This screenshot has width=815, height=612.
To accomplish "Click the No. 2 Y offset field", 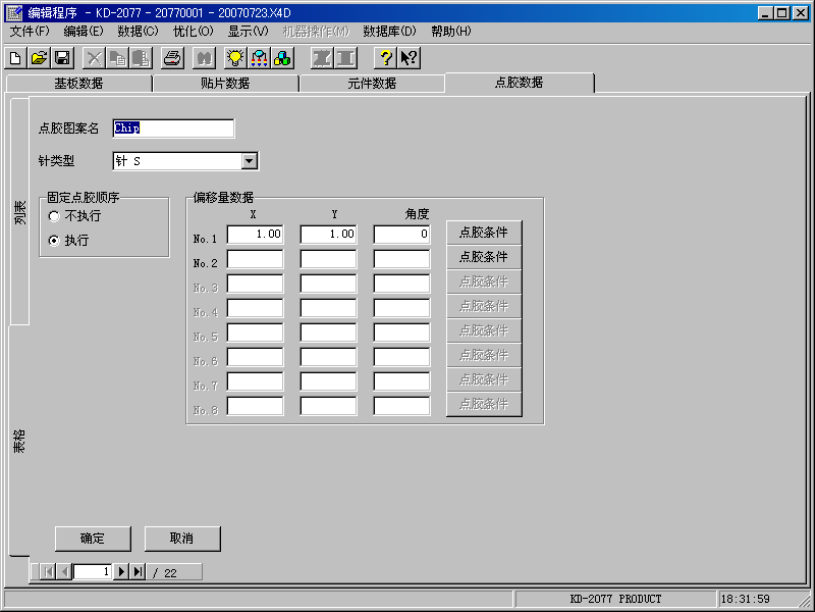I will [x=328, y=258].
